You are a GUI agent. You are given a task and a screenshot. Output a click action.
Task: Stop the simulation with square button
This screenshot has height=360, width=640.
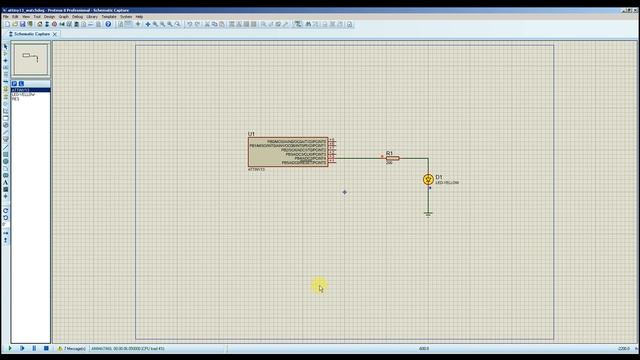click(46, 349)
